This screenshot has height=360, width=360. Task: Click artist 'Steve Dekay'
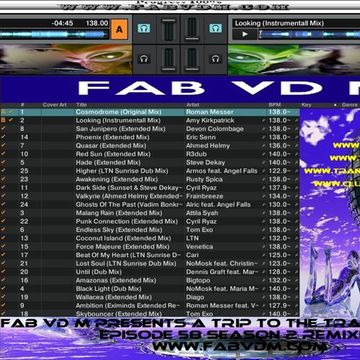(205, 162)
